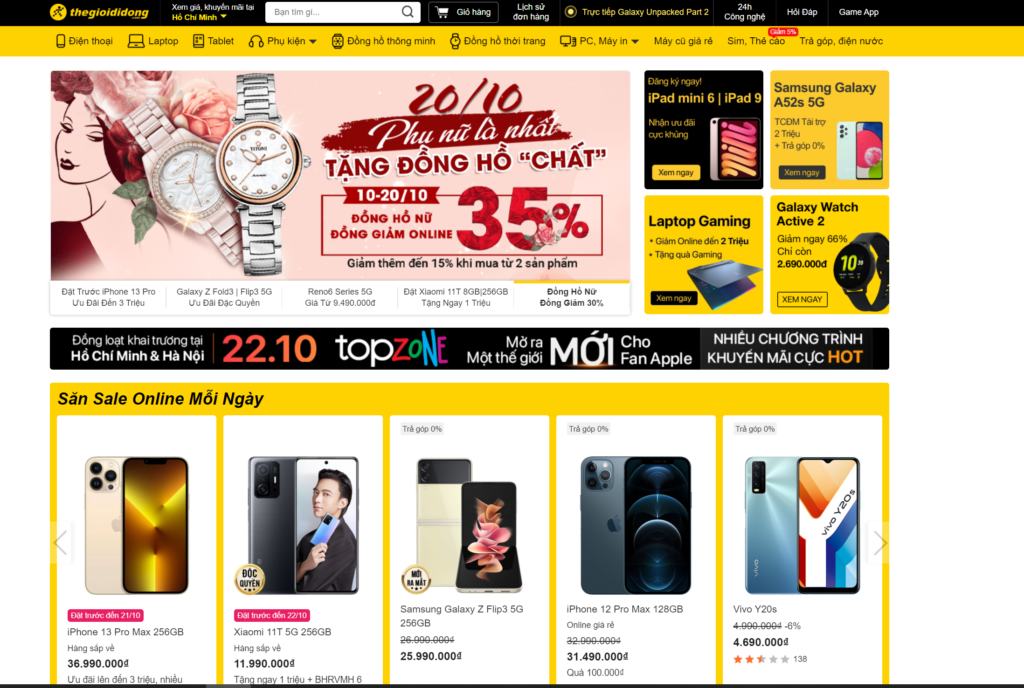This screenshot has height=688, width=1024.
Task: Click the Đồng hồ thông minh icon
Action: click(337, 41)
